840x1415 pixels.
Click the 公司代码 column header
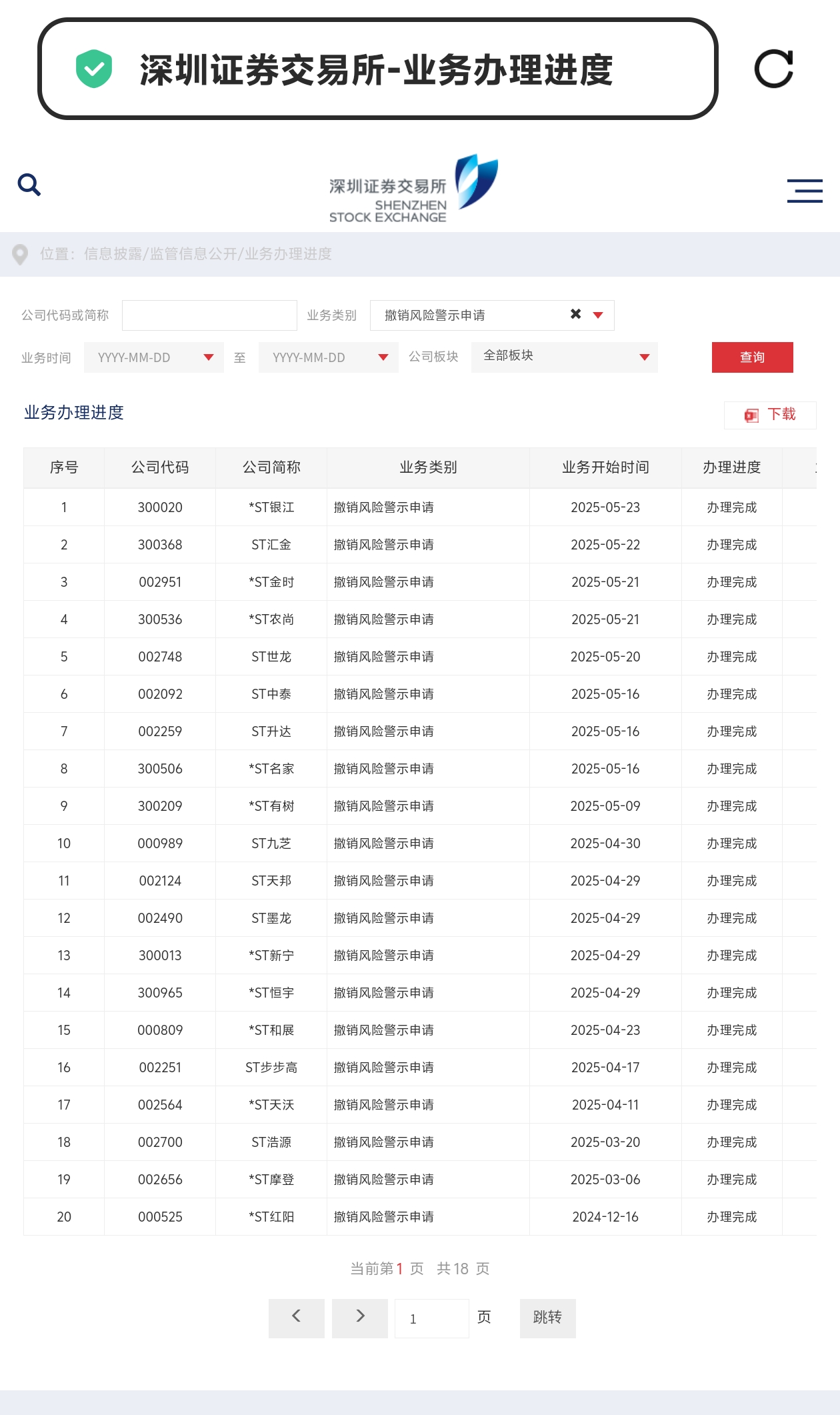[x=160, y=467]
